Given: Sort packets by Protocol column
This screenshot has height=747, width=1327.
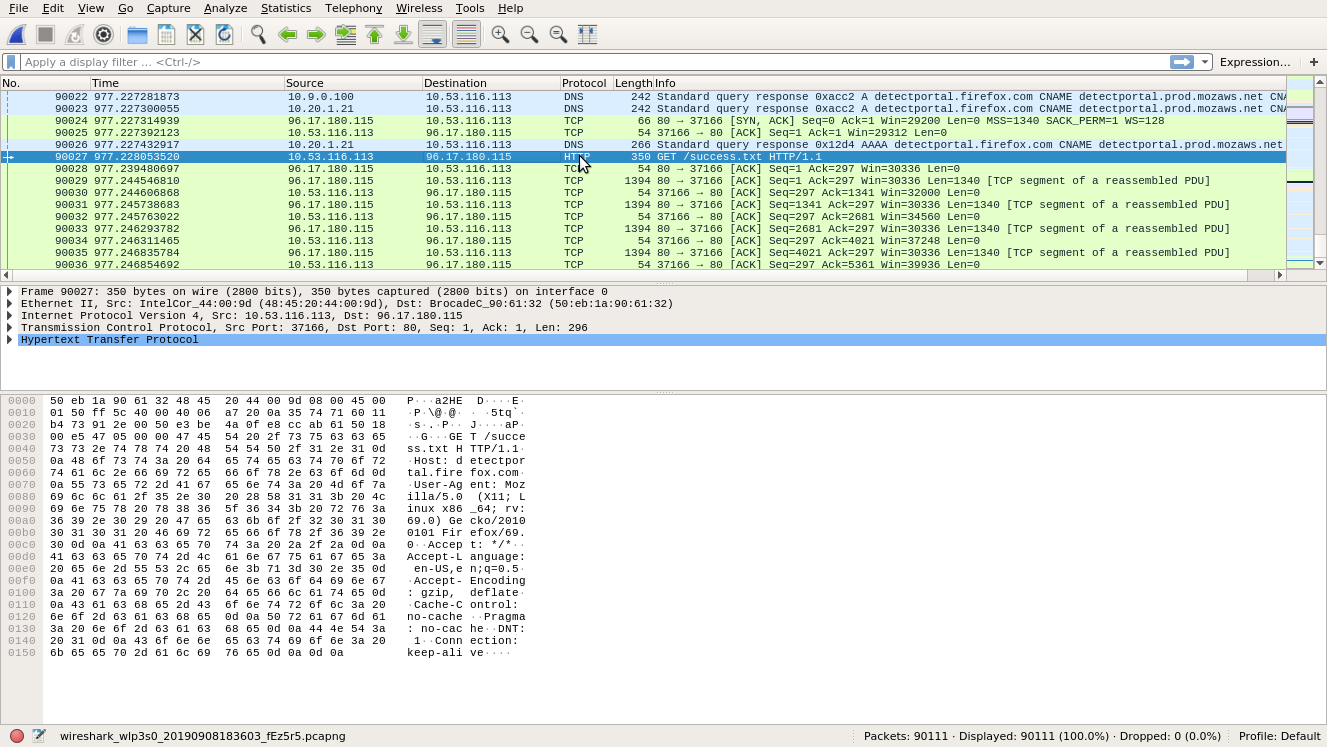Looking at the screenshot, I should [x=586, y=83].
